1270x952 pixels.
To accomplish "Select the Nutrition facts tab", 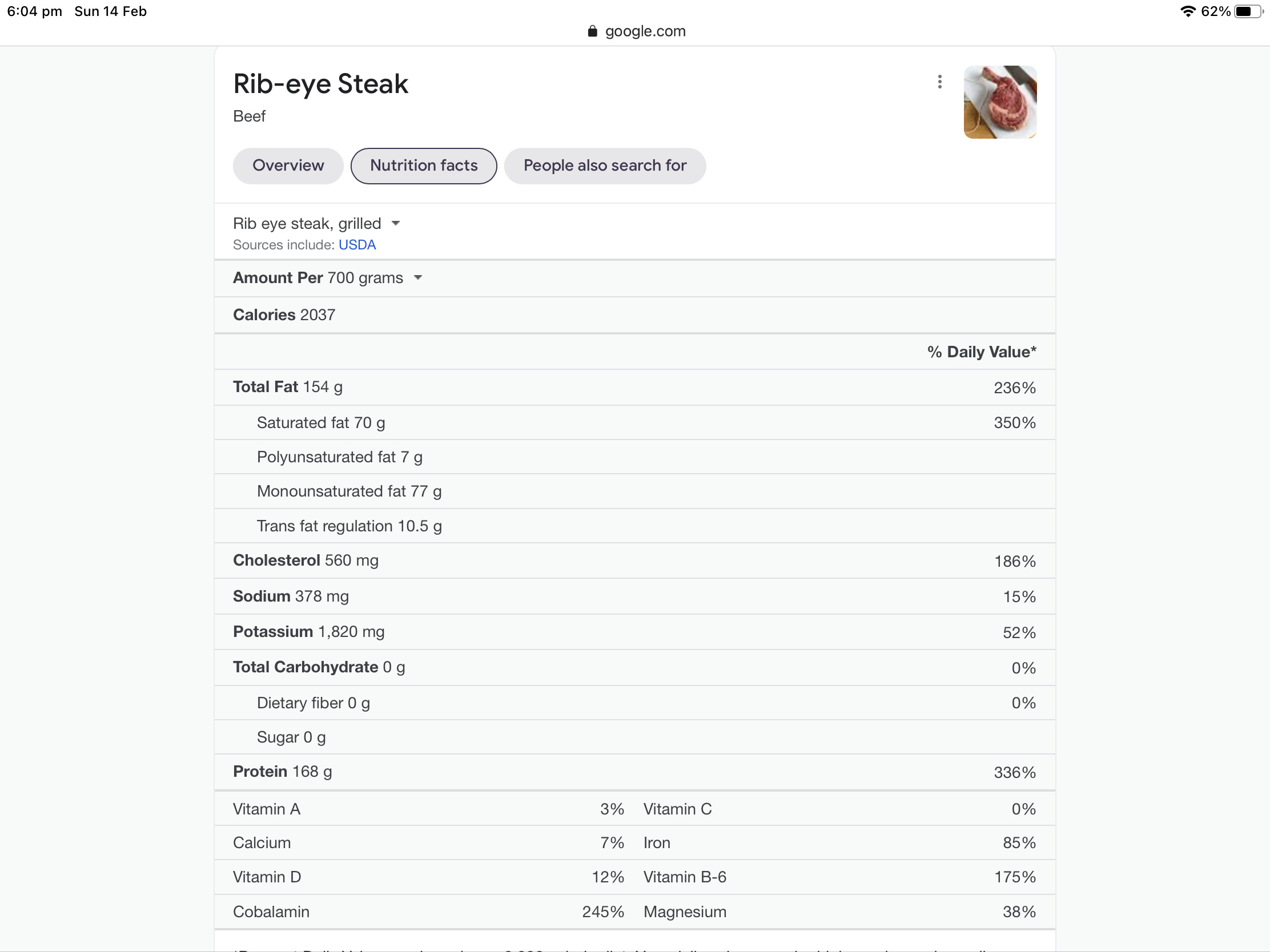I will pyautogui.click(x=424, y=166).
